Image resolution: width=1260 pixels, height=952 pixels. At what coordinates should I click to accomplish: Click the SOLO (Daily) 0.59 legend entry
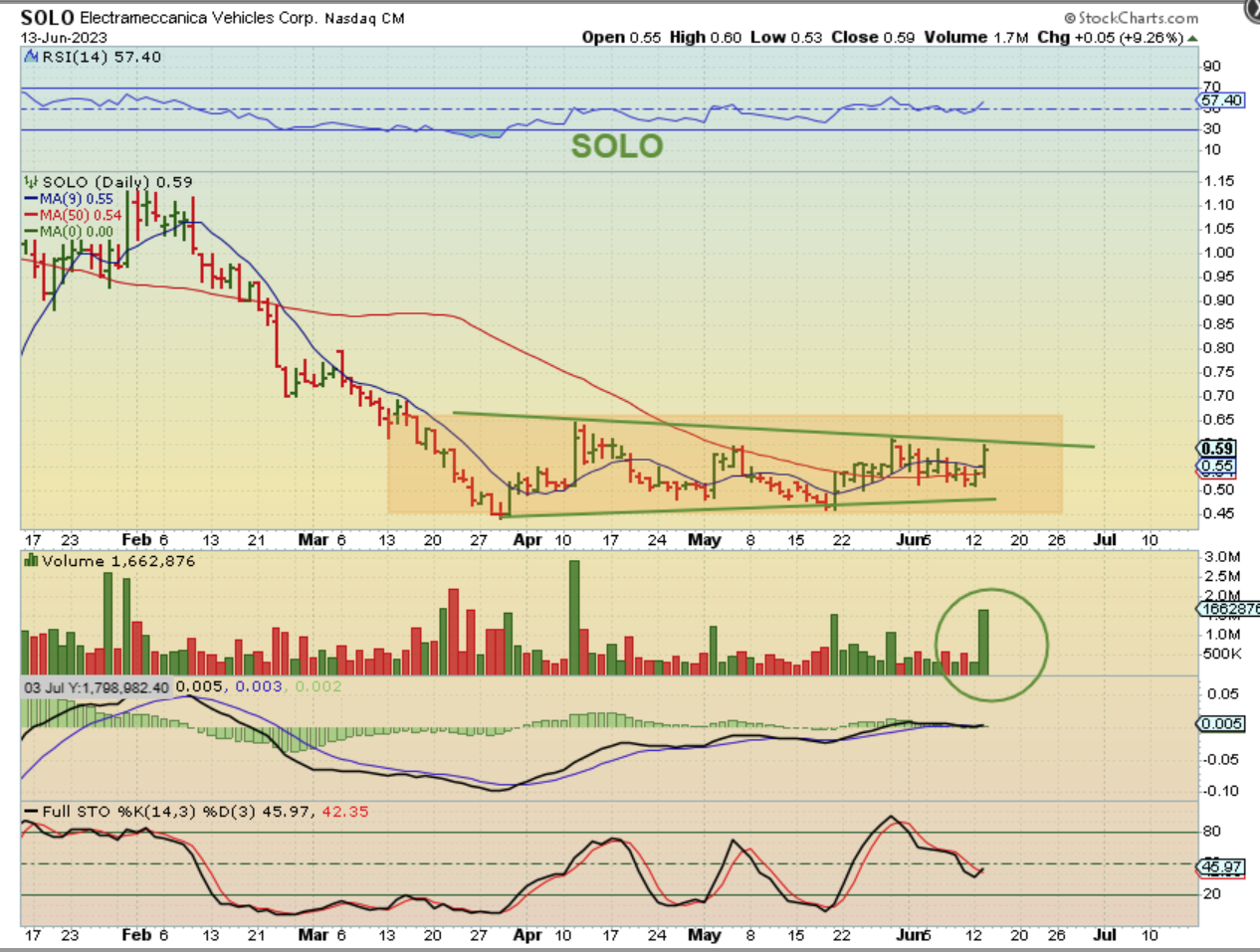tap(117, 182)
